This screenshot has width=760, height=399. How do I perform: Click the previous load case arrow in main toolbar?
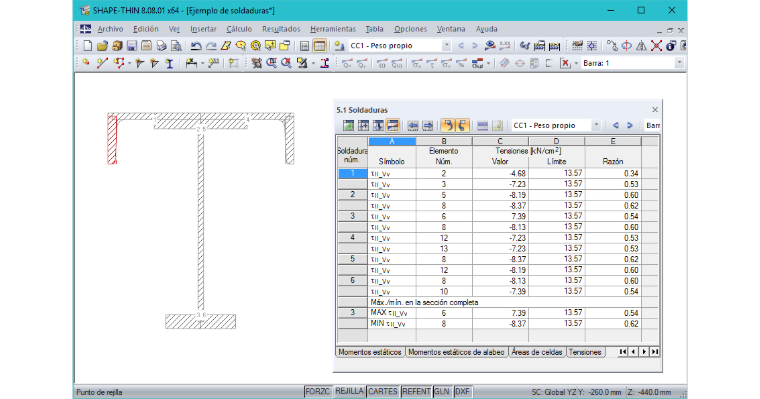tap(461, 46)
